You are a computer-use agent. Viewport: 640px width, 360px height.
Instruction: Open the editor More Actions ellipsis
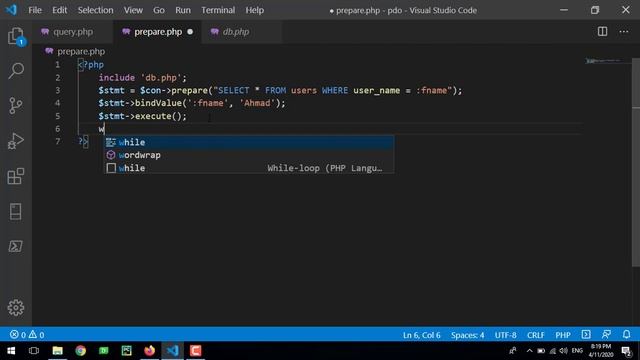point(624,31)
